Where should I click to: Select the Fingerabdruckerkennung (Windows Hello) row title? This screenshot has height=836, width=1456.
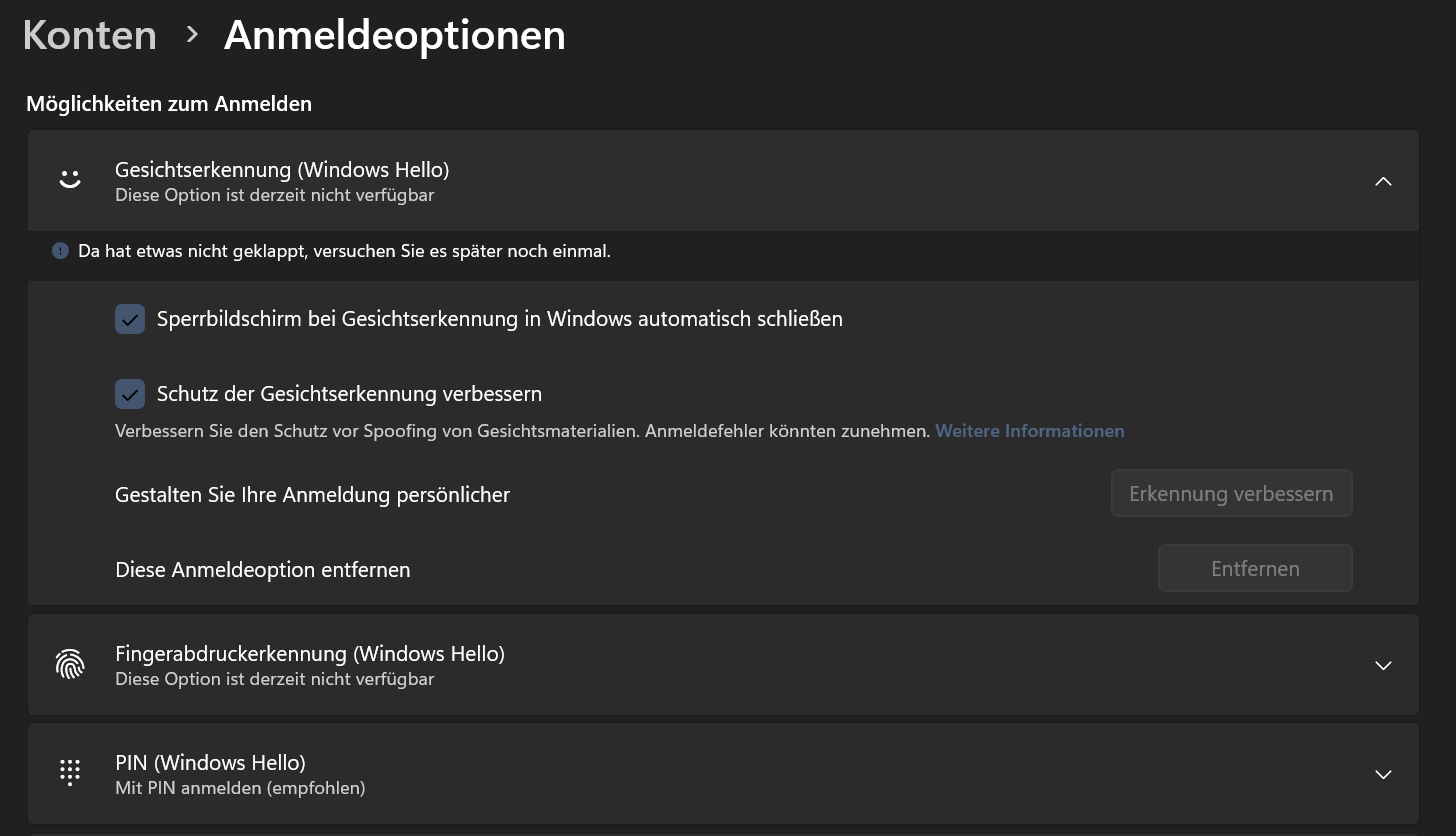(310, 654)
